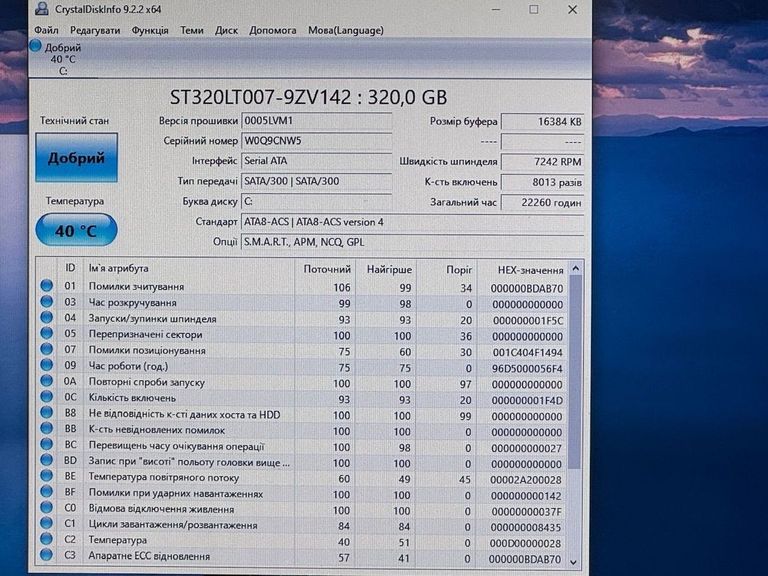Click the standard field ATA8-ACS version 4
Image resolution: width=768 pixels, height=576 pixels.
(x=412, y=222)
